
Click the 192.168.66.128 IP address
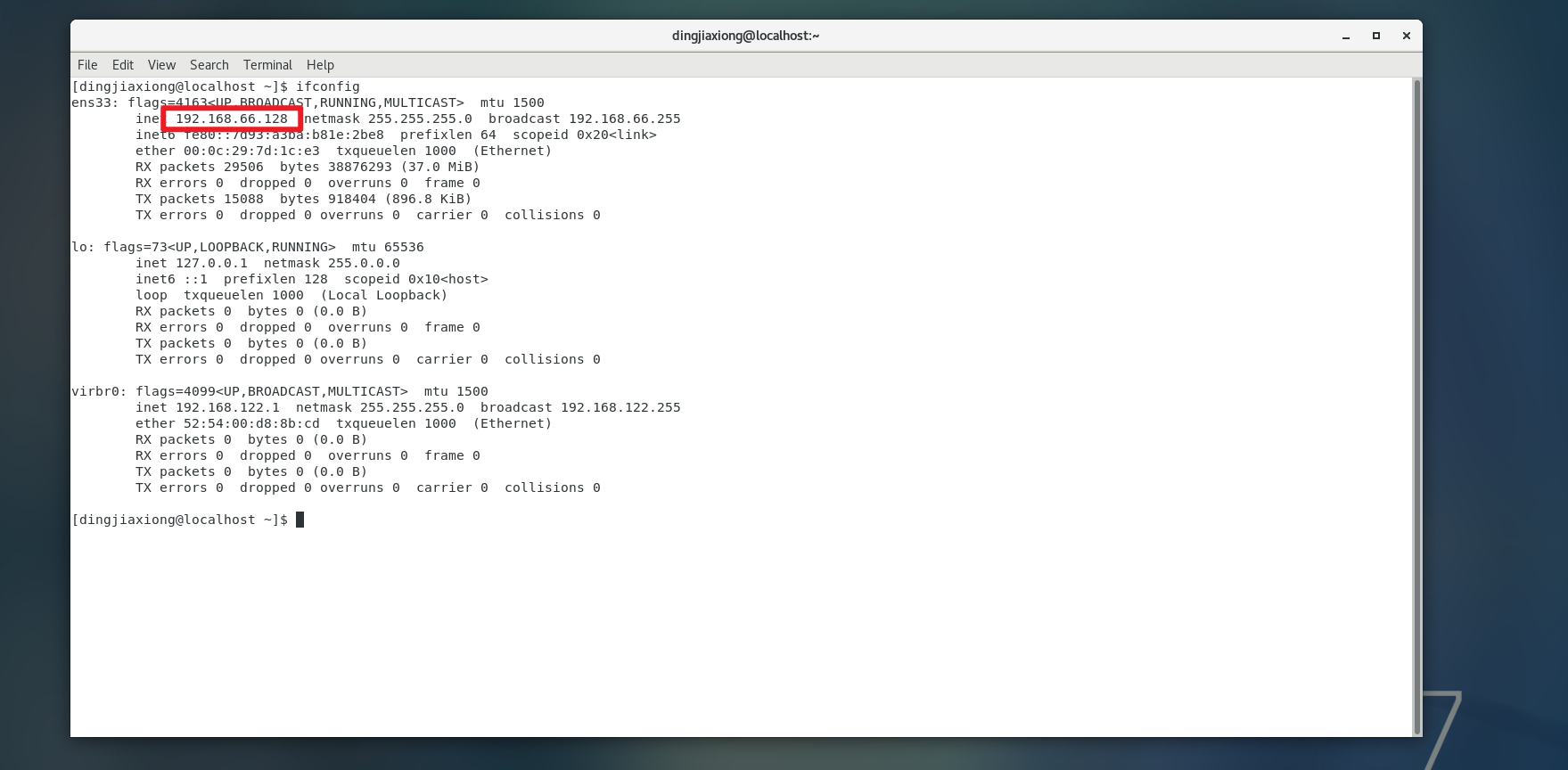[232, 119]
